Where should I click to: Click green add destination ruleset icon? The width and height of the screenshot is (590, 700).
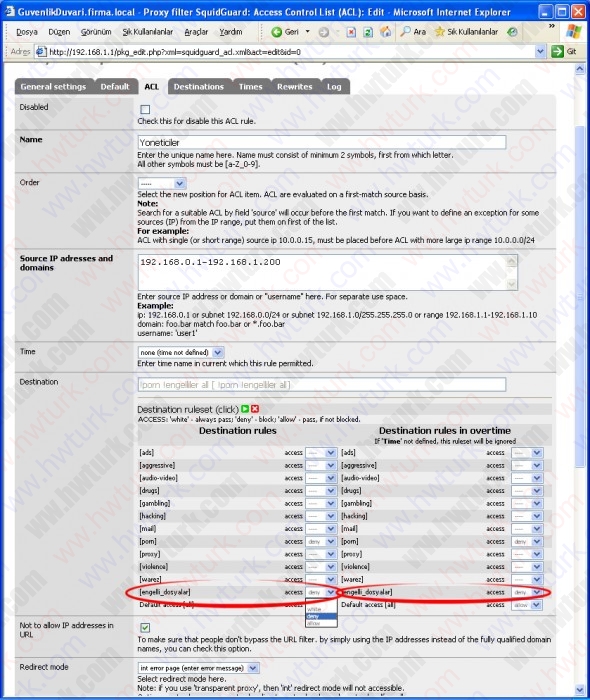(x=245, y=409)
